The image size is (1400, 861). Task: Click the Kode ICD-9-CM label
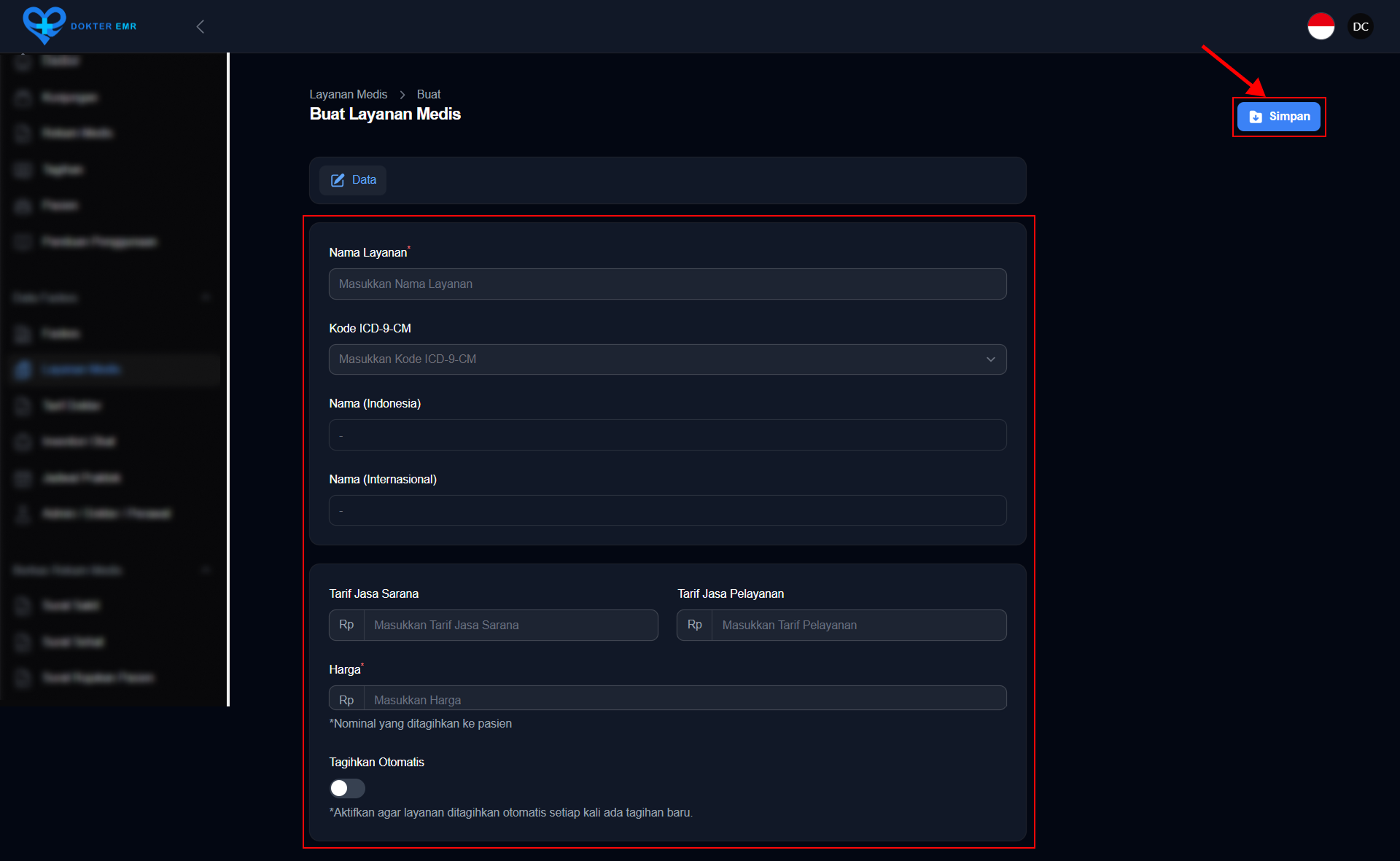(370, 328)
